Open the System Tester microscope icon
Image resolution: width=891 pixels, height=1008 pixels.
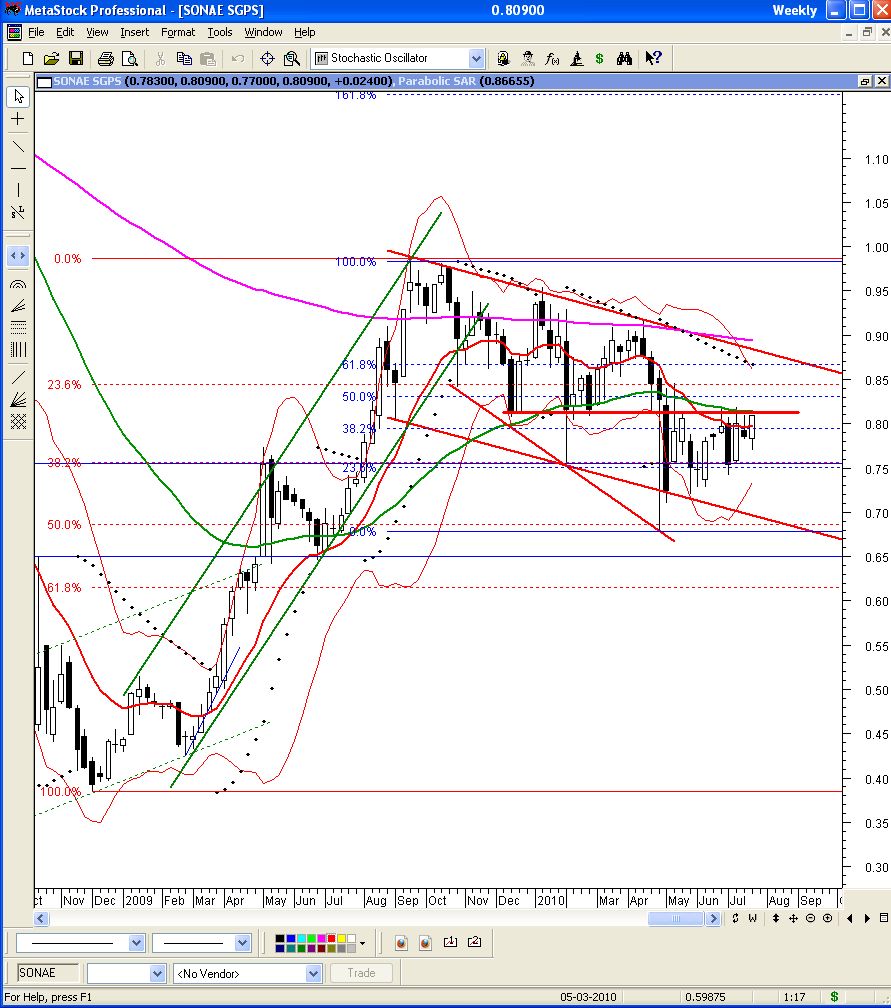[x=577, y=58]
